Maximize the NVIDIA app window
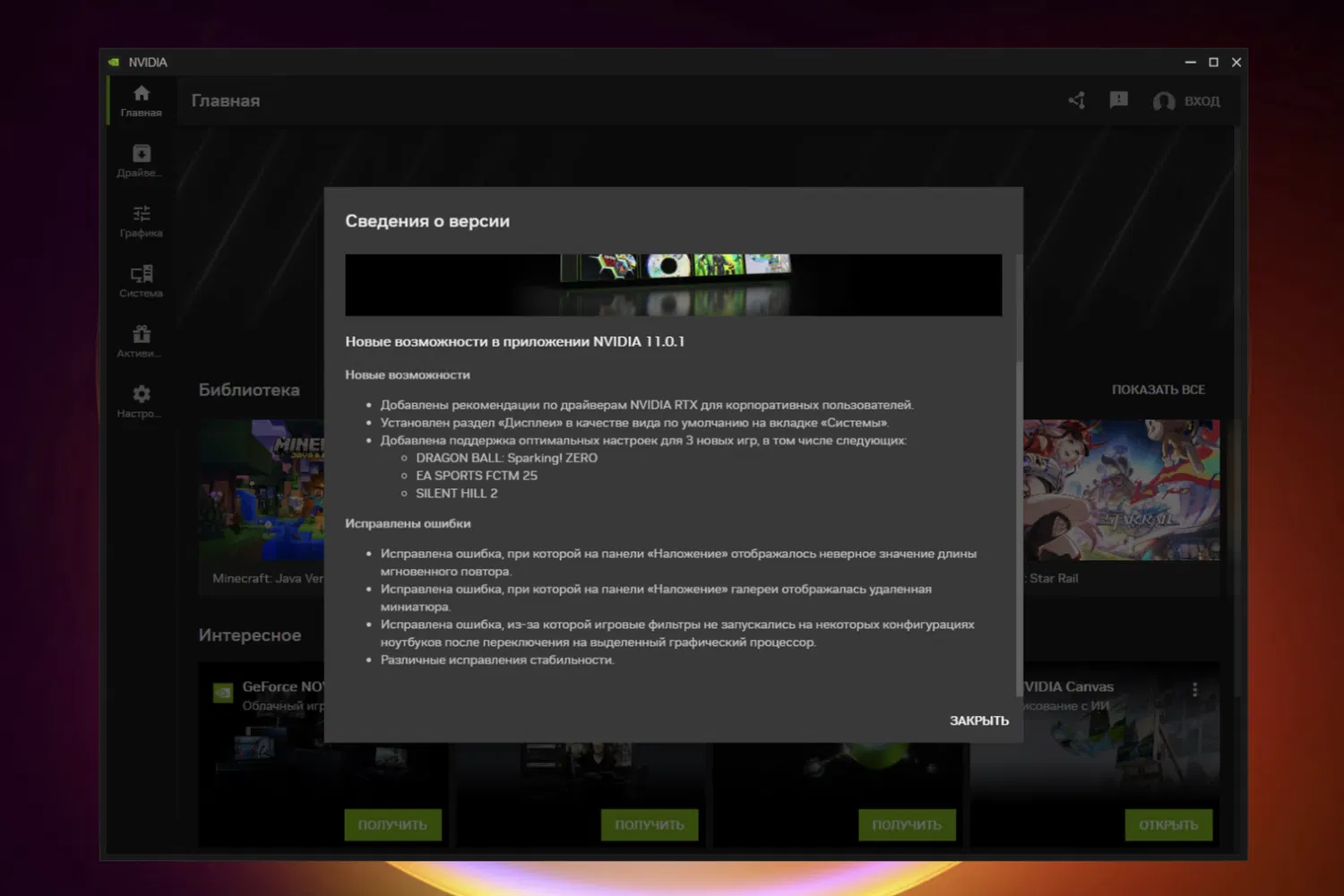 click(x=1213, y=62)
